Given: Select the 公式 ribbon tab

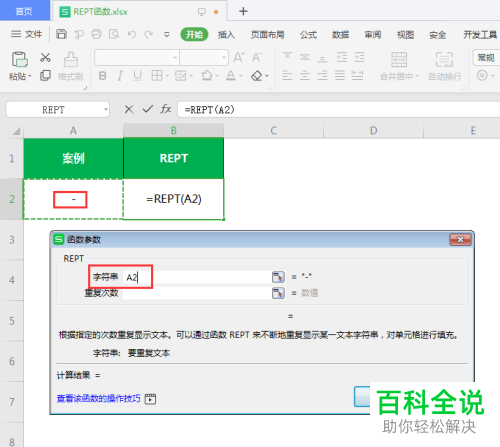Looking at the screenshot, I should coord(308,34).
